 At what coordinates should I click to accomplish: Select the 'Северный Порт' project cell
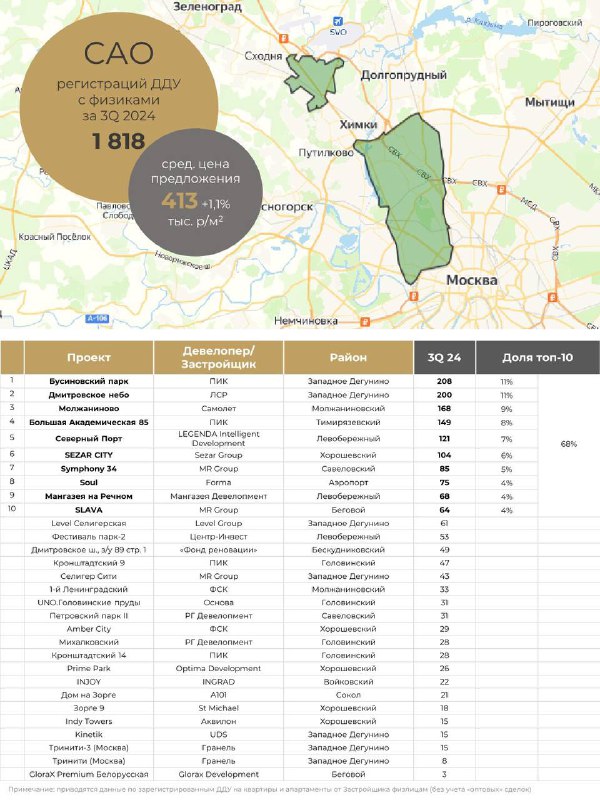point(89,438)
